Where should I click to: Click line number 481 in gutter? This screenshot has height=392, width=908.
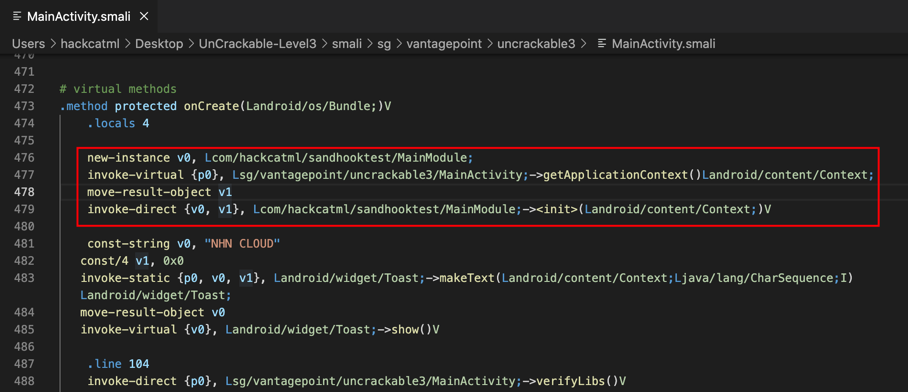pos(24,244)
